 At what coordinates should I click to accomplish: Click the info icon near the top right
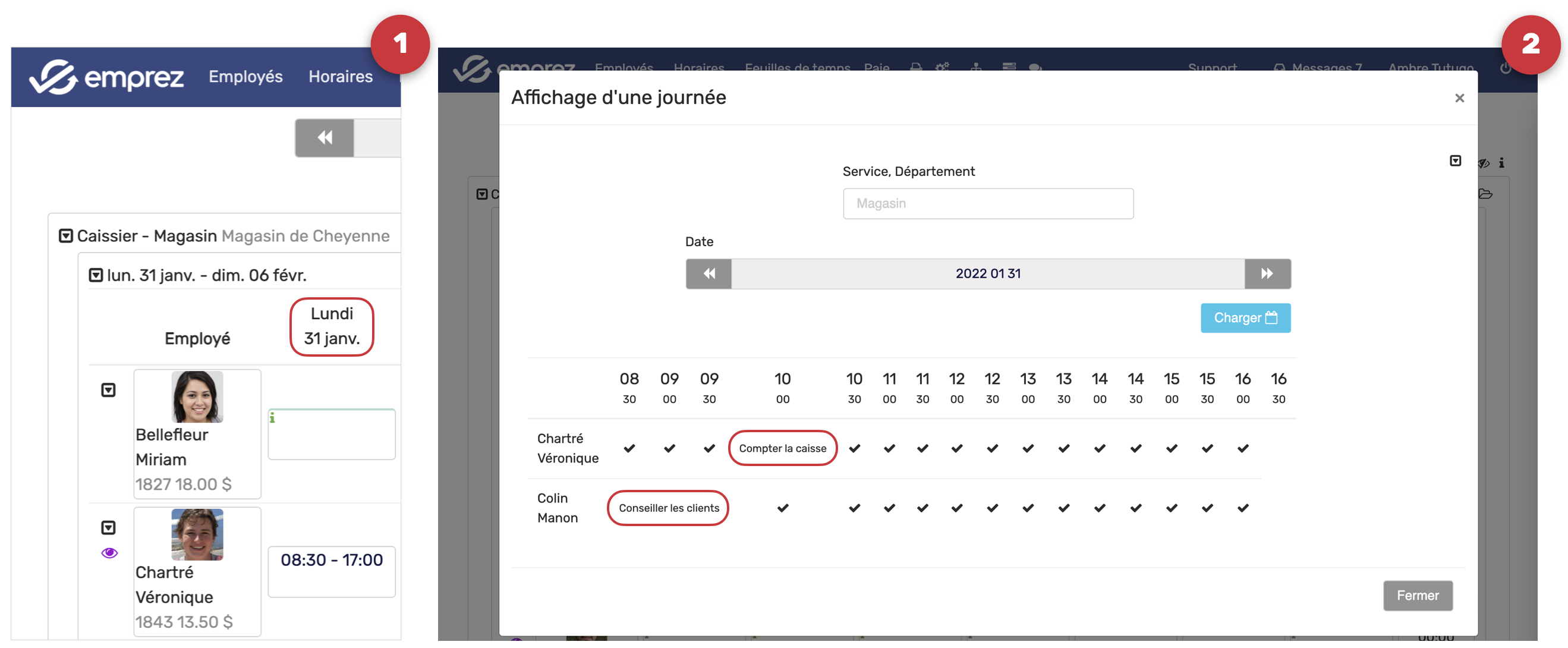click(x=1501, y=163)
